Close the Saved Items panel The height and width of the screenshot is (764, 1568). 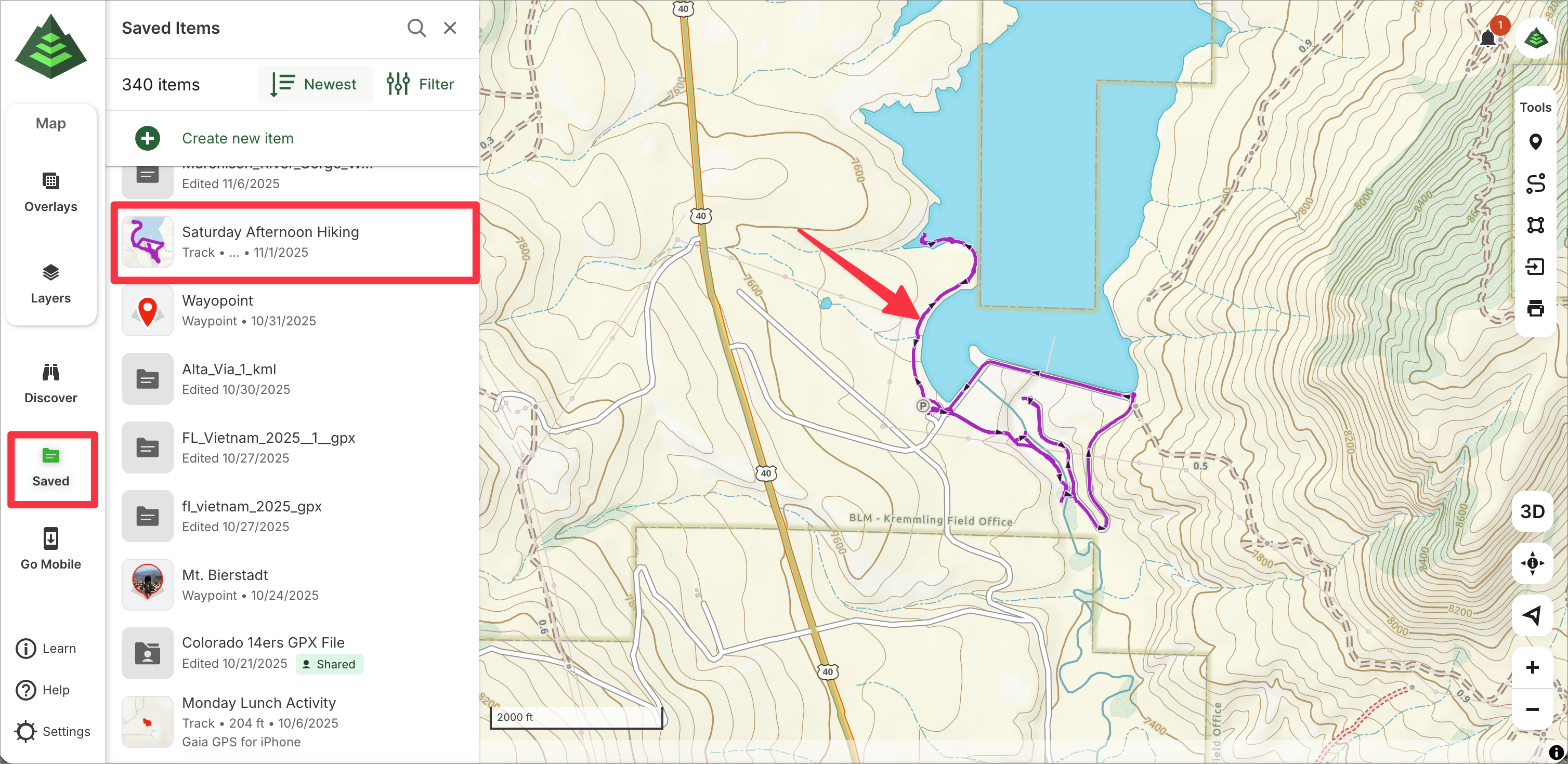coord(450,28)
